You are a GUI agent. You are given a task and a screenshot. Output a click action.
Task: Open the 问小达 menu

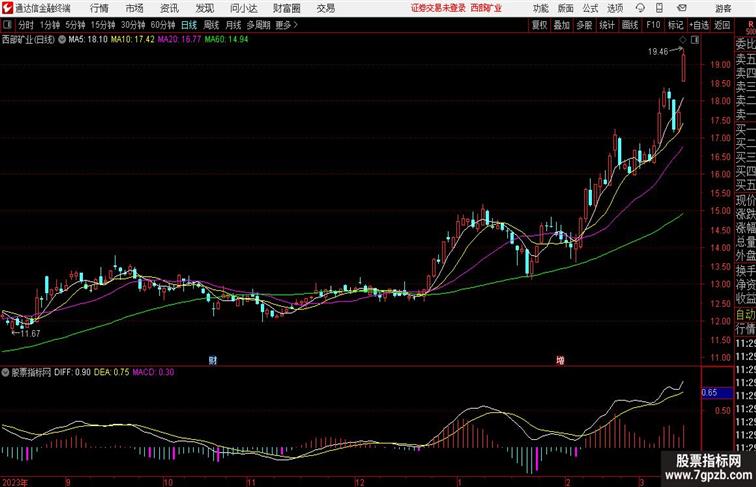pos(243,8)
